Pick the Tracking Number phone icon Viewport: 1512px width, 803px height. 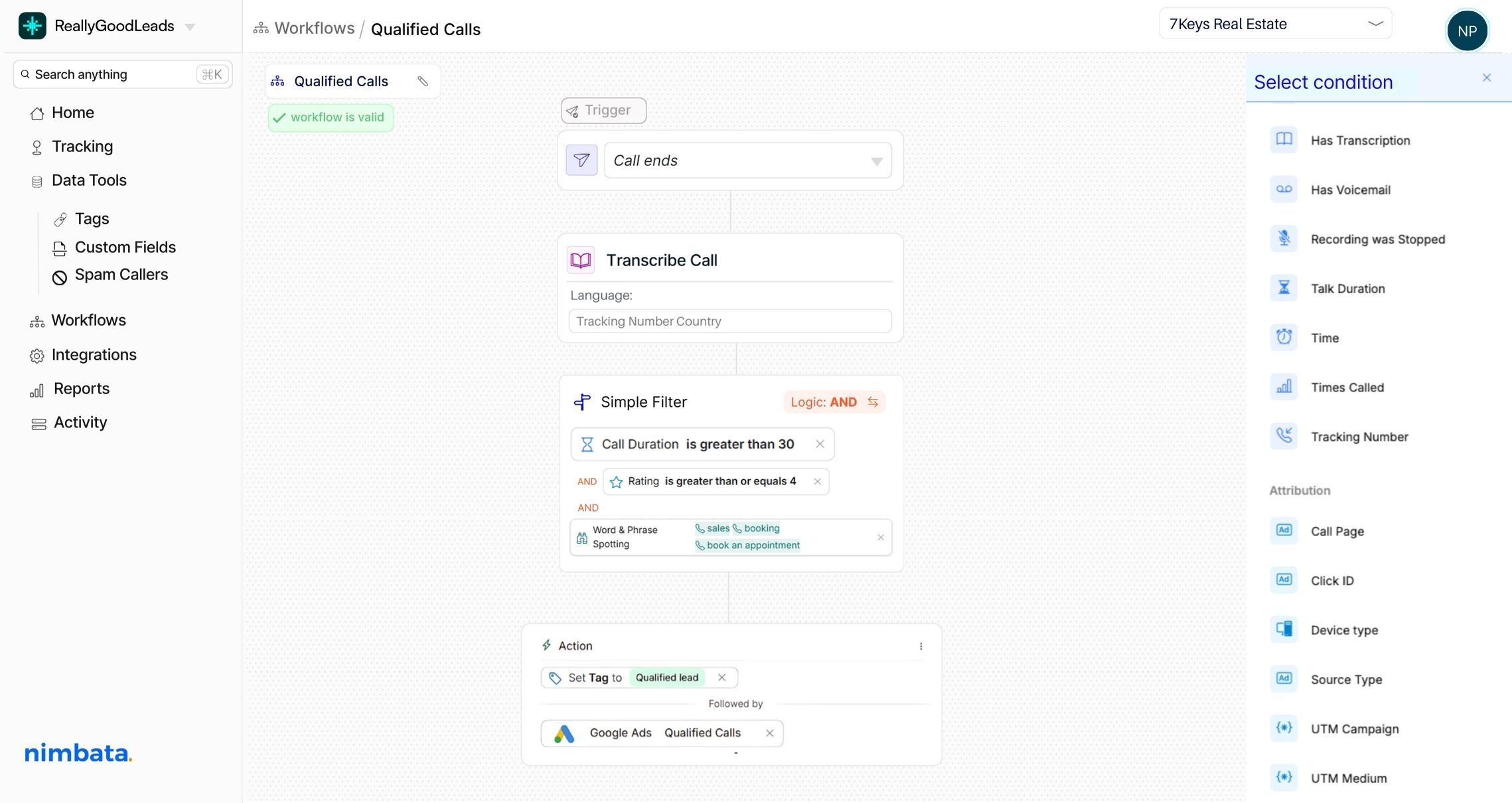(x=1284, y=436)
